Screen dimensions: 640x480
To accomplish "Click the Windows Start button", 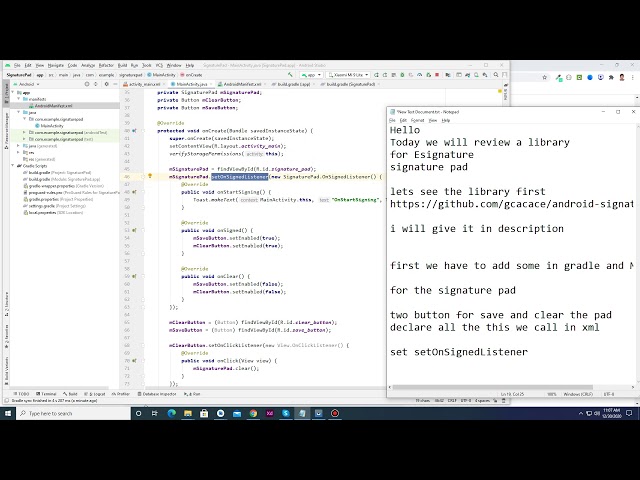I will pyautogui.click(x=8, y=413).
